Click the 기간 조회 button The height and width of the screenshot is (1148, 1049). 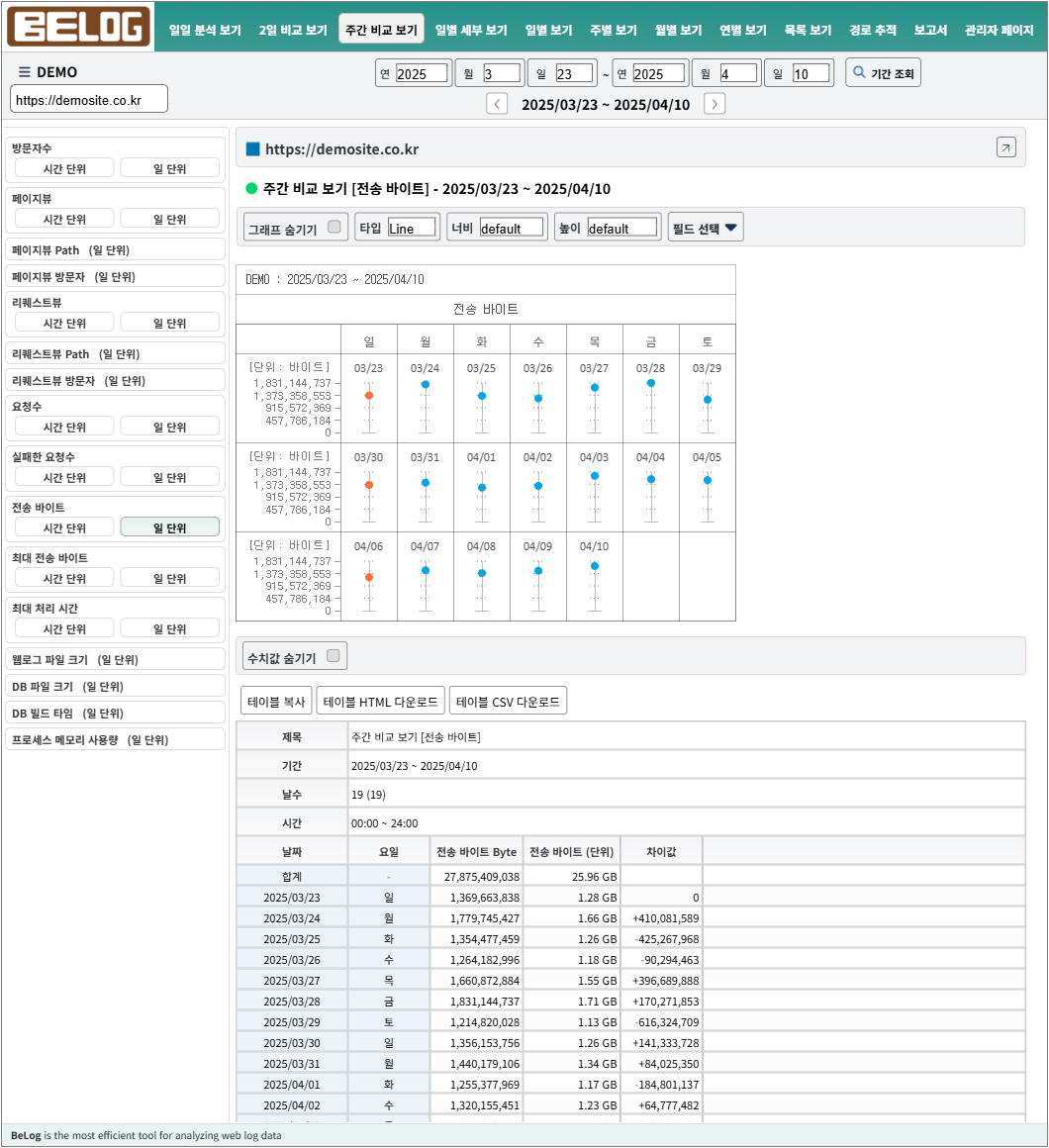[x=883, y=73]
